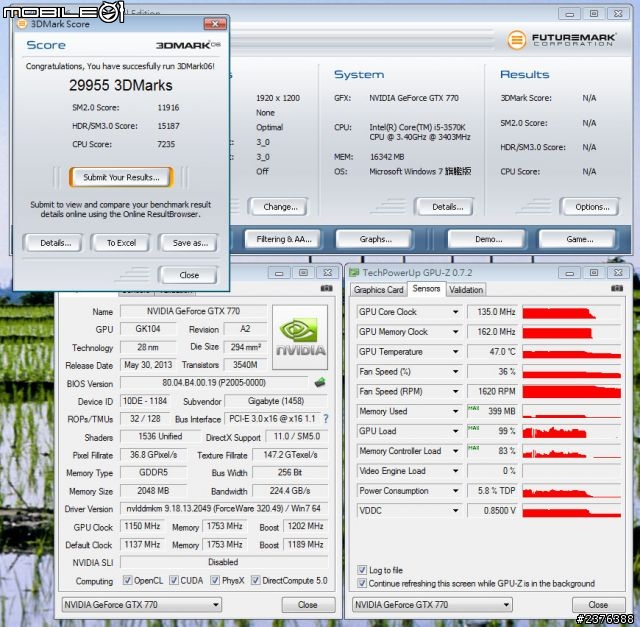The image size is (640, 627).
Task: Click the Memory Size 2048 MB field
Action: (153, 491)
